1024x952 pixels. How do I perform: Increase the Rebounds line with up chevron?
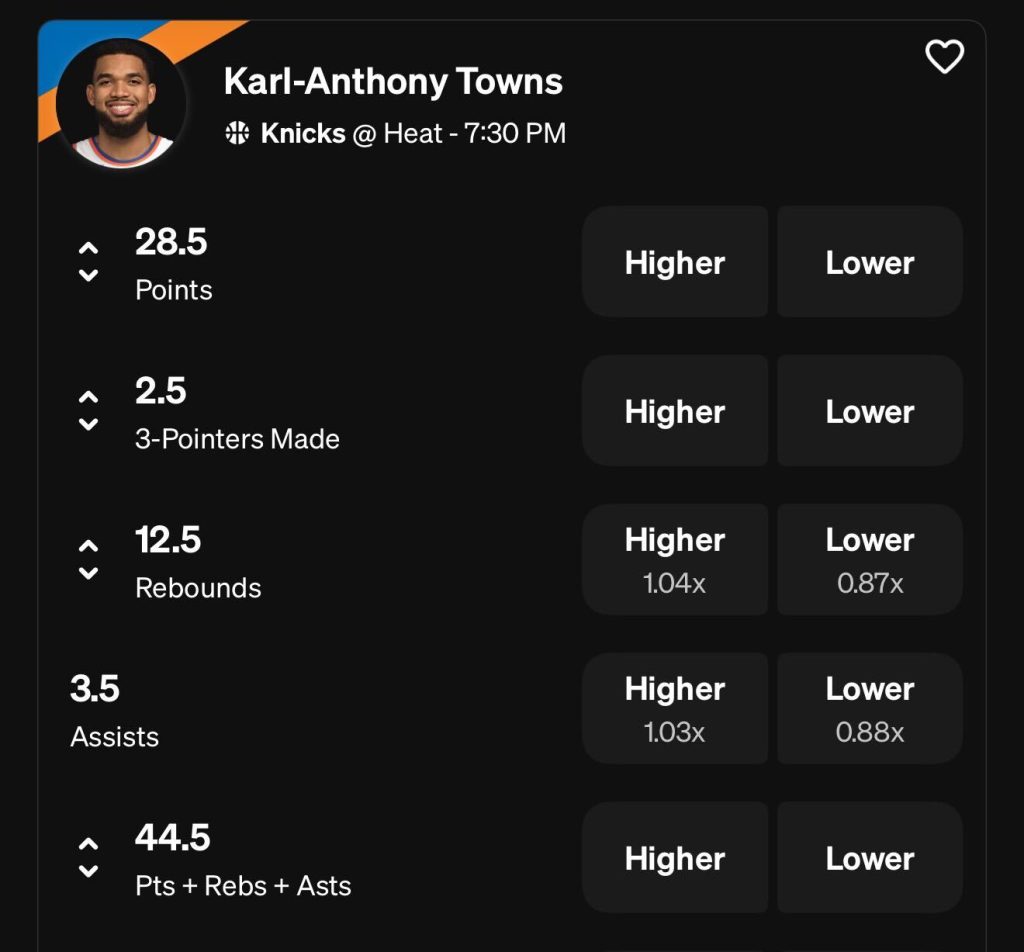point(89,546)
